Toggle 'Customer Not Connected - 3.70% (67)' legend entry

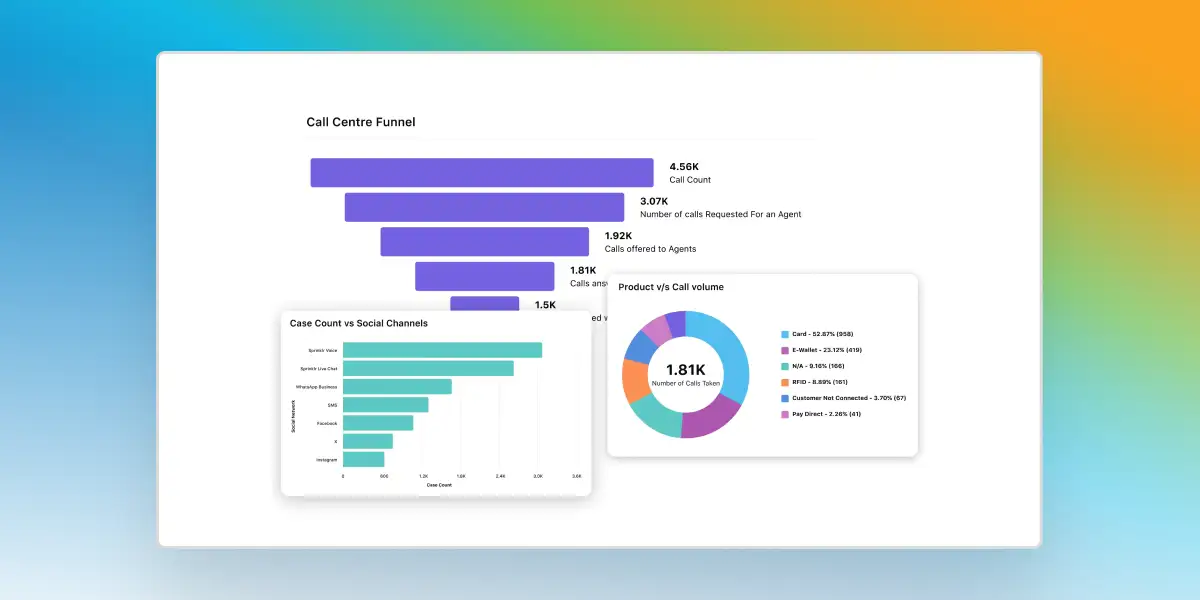click(843, 398)
